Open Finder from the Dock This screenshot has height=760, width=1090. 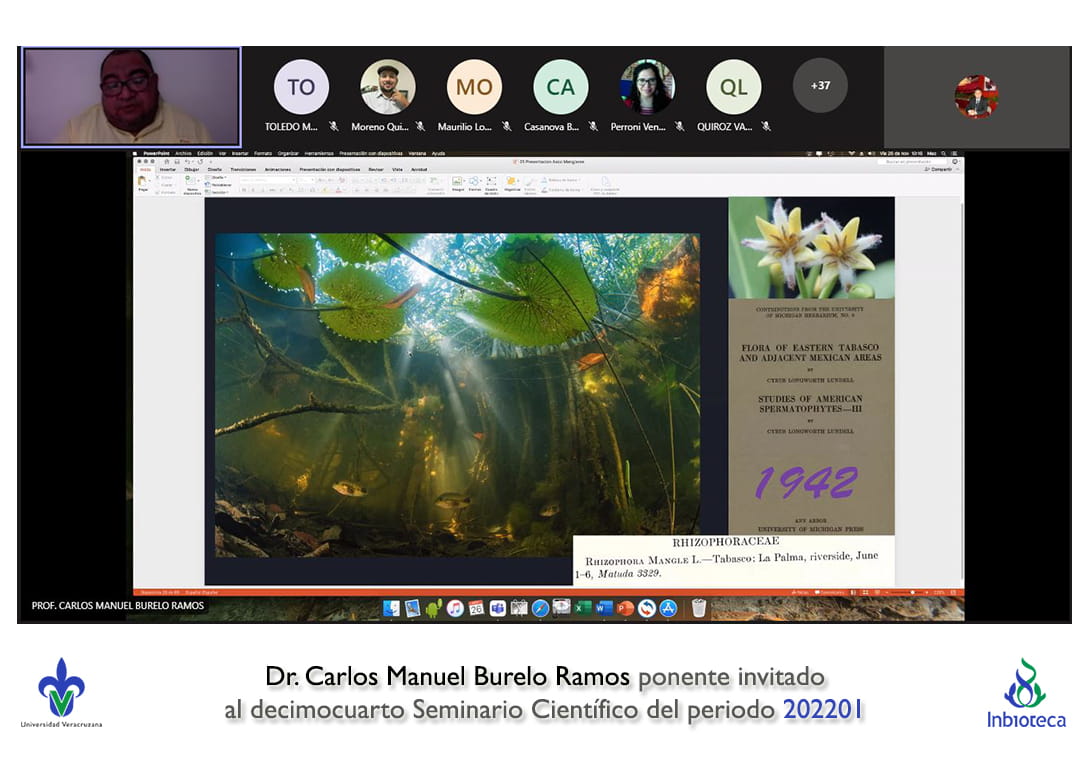(391, 608)
